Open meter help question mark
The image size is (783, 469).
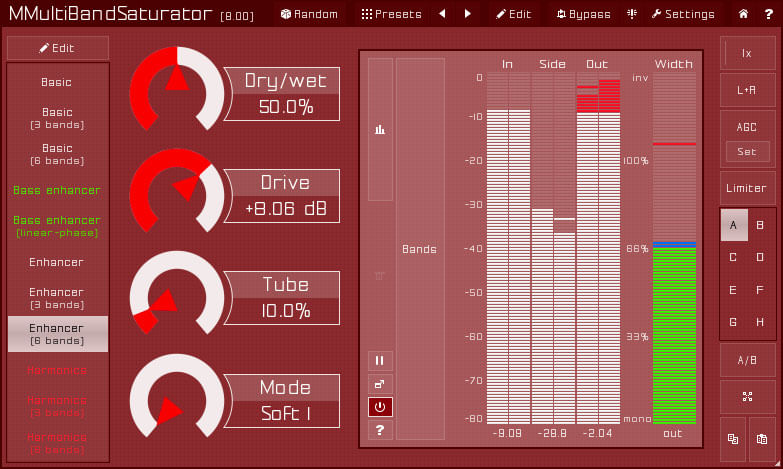pos(380,430)
